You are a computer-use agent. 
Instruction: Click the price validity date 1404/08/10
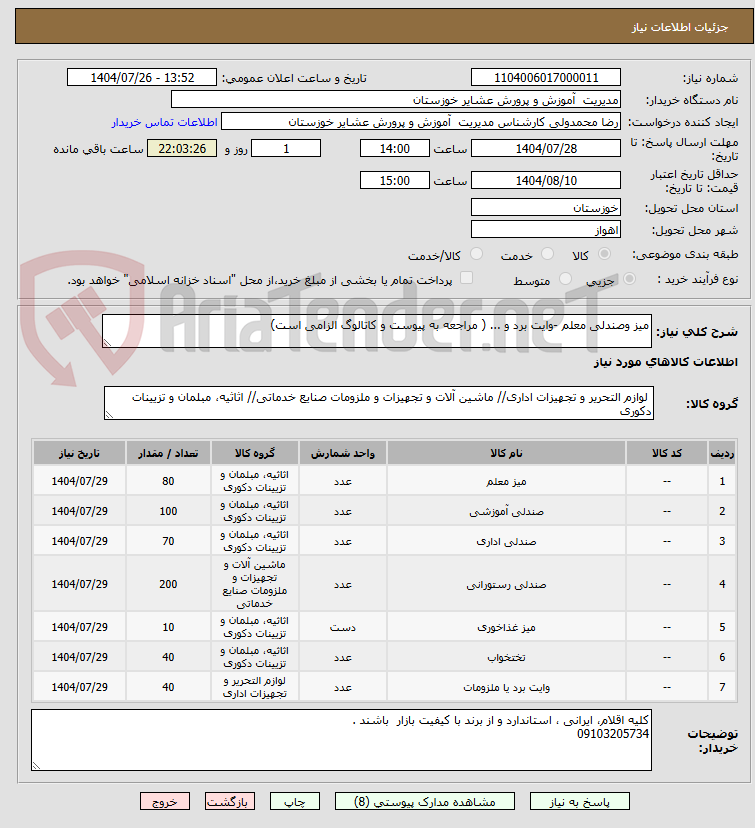point(546,181)
